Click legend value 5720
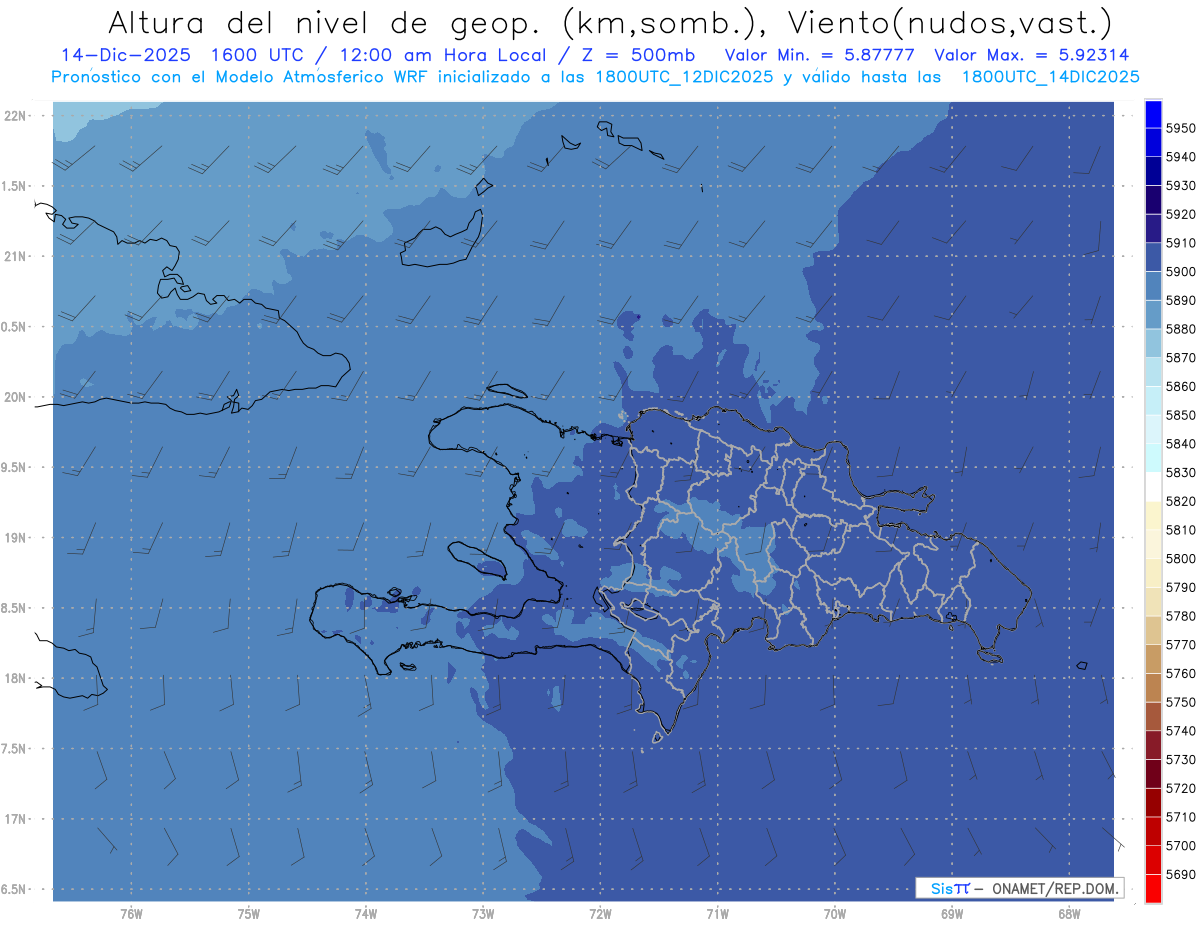The width and height of the screenshot is (1200, 927). (1180, 788)
